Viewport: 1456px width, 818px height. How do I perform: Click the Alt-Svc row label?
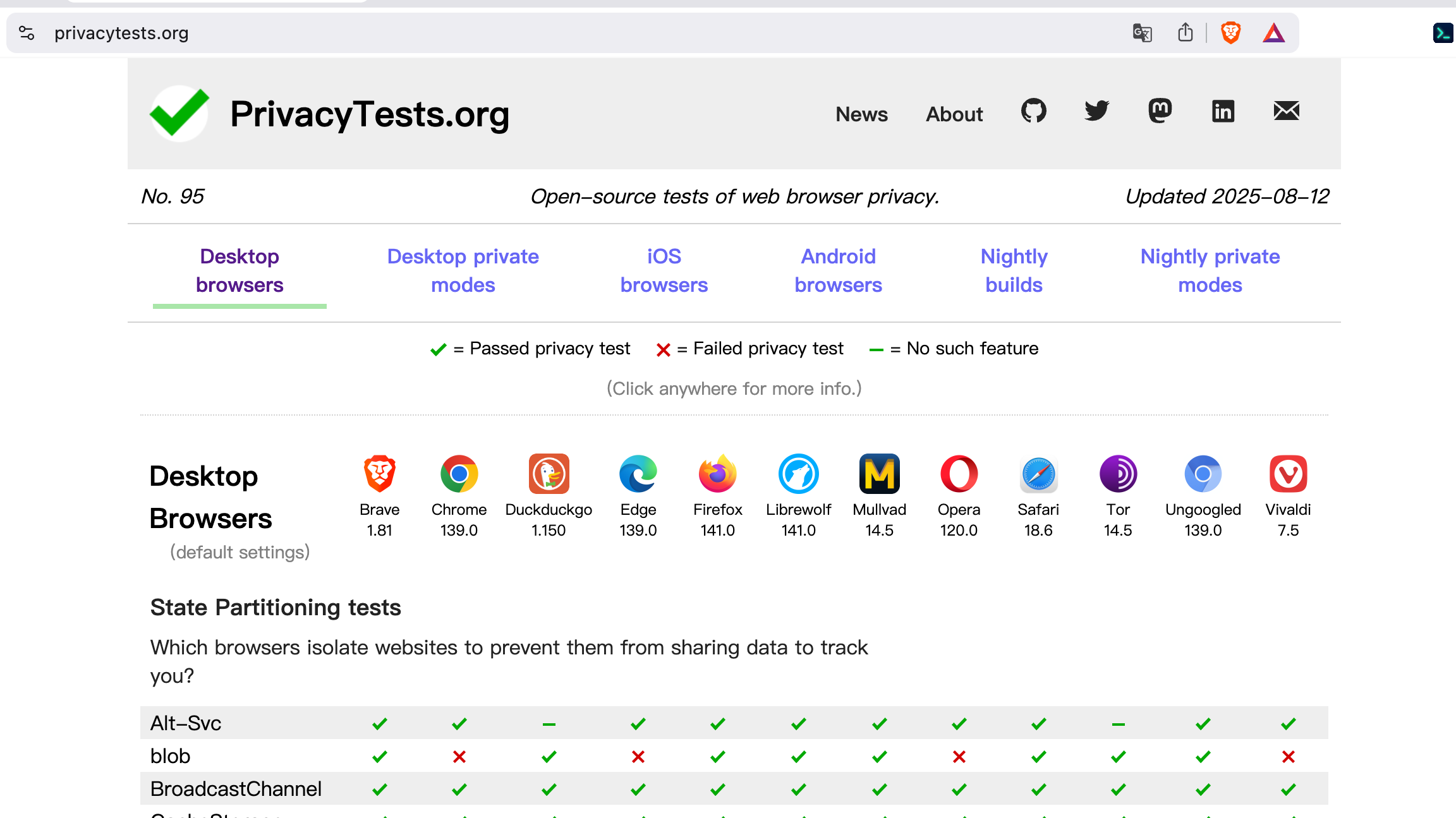pyautogui.click(x=186, y=723)
